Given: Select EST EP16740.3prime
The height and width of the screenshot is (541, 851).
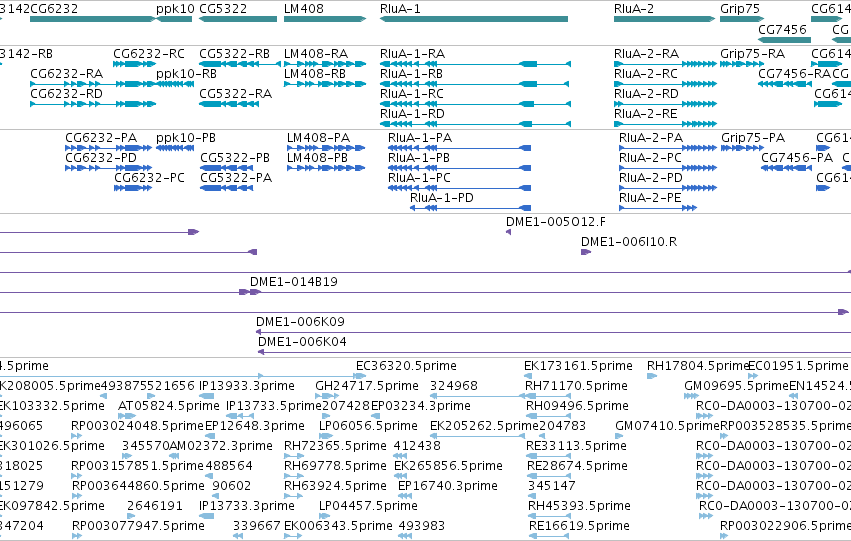Looking at the screenshot, I should 404,496.
